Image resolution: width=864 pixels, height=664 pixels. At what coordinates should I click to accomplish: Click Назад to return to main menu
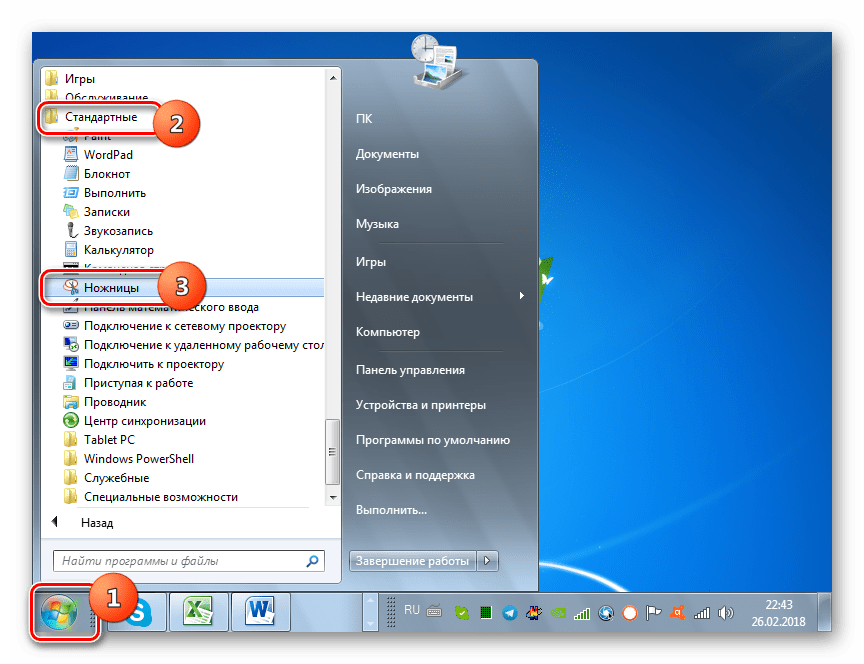pyautogui.click(x=98, y=523)
